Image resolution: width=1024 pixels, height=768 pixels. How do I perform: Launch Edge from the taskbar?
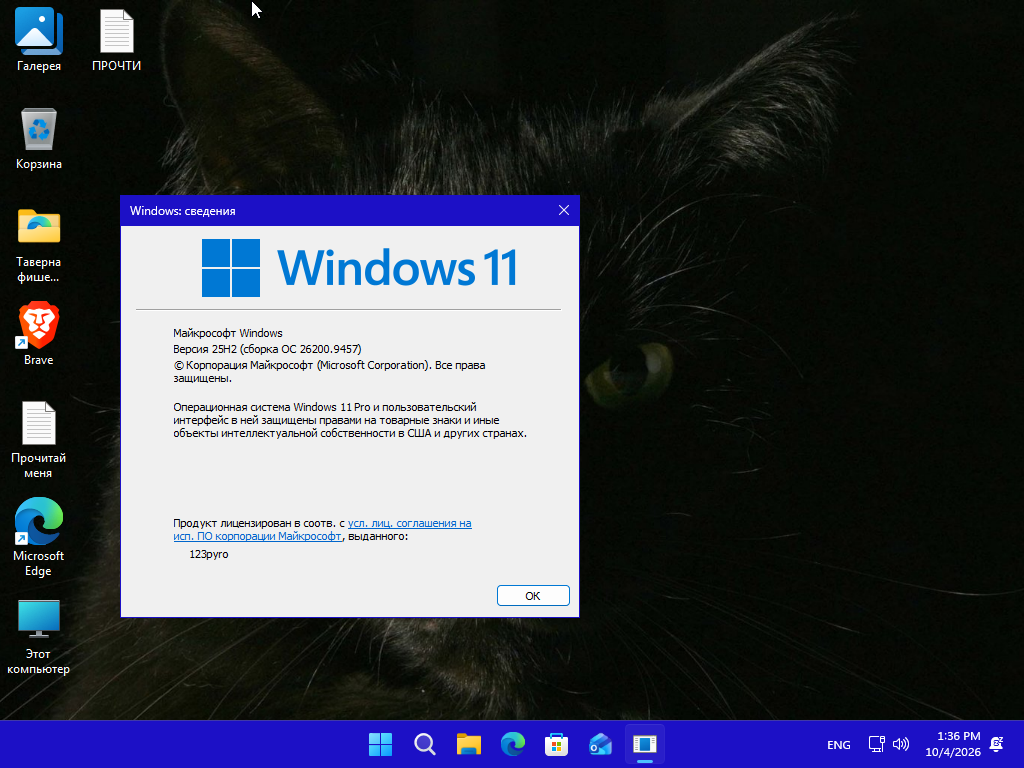pyautogui.click(x=513, y=744)
